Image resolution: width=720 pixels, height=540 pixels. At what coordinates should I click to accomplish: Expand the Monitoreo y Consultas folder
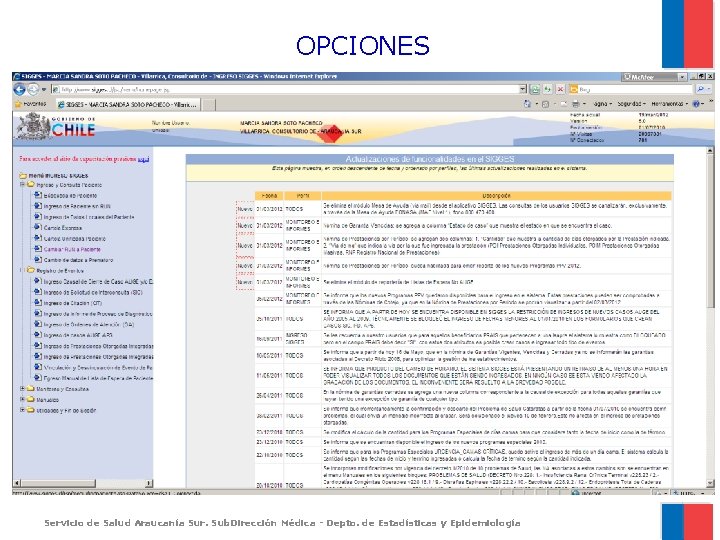pos(22,388)
